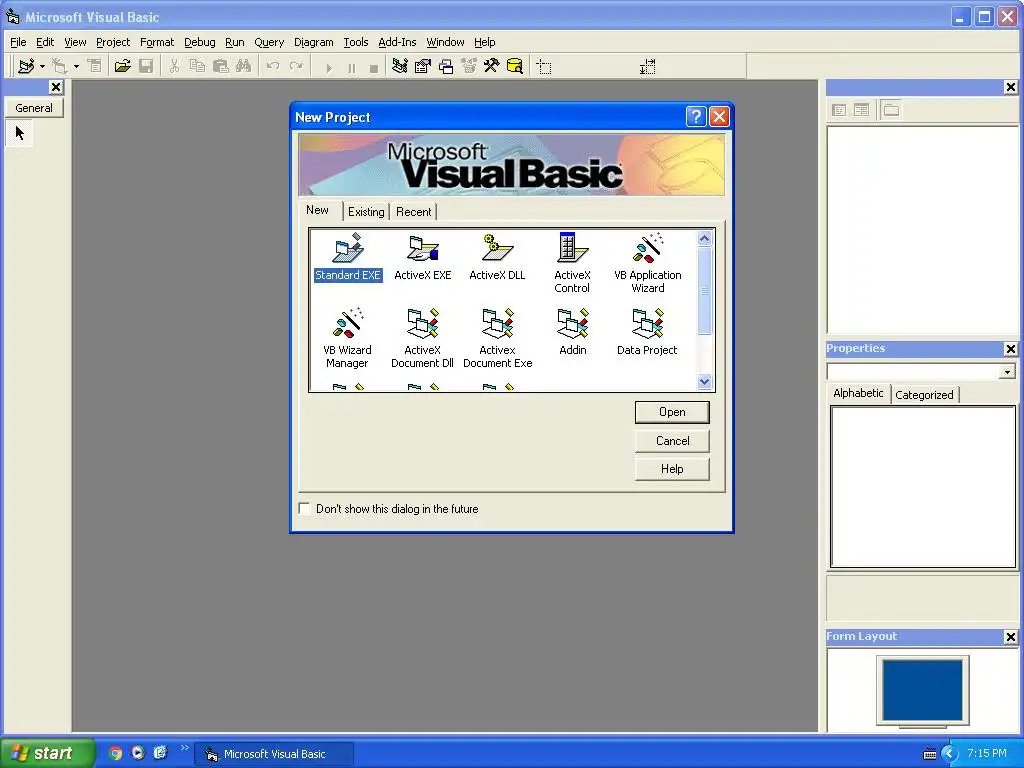Image resolution: width=1024 pixels, height=768 pixels.
Task: Choose the Addin project type
Action: pyautogui.click(x=573, y=332)
